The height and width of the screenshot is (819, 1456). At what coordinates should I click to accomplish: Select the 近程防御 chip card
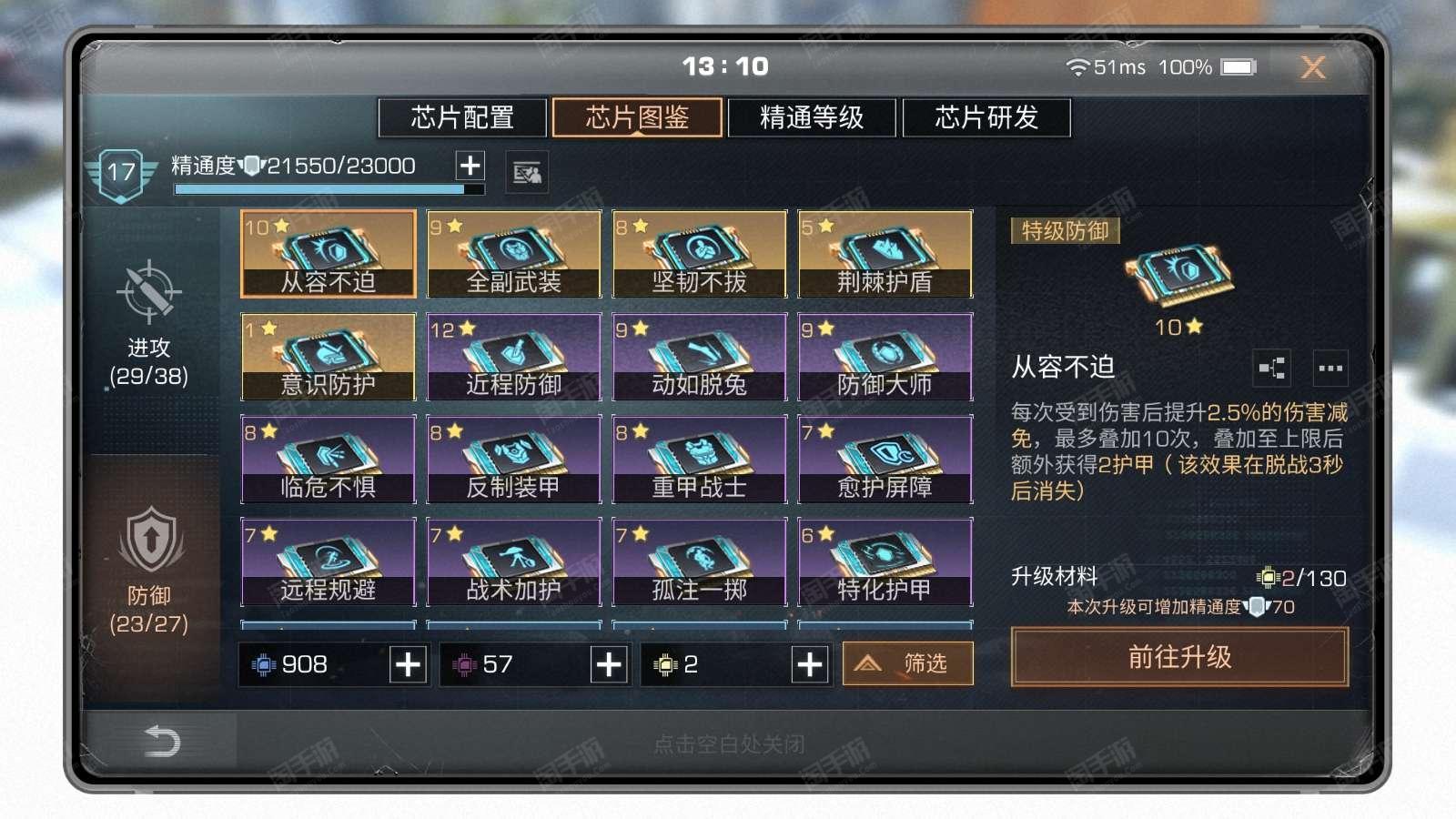(514, 357)
